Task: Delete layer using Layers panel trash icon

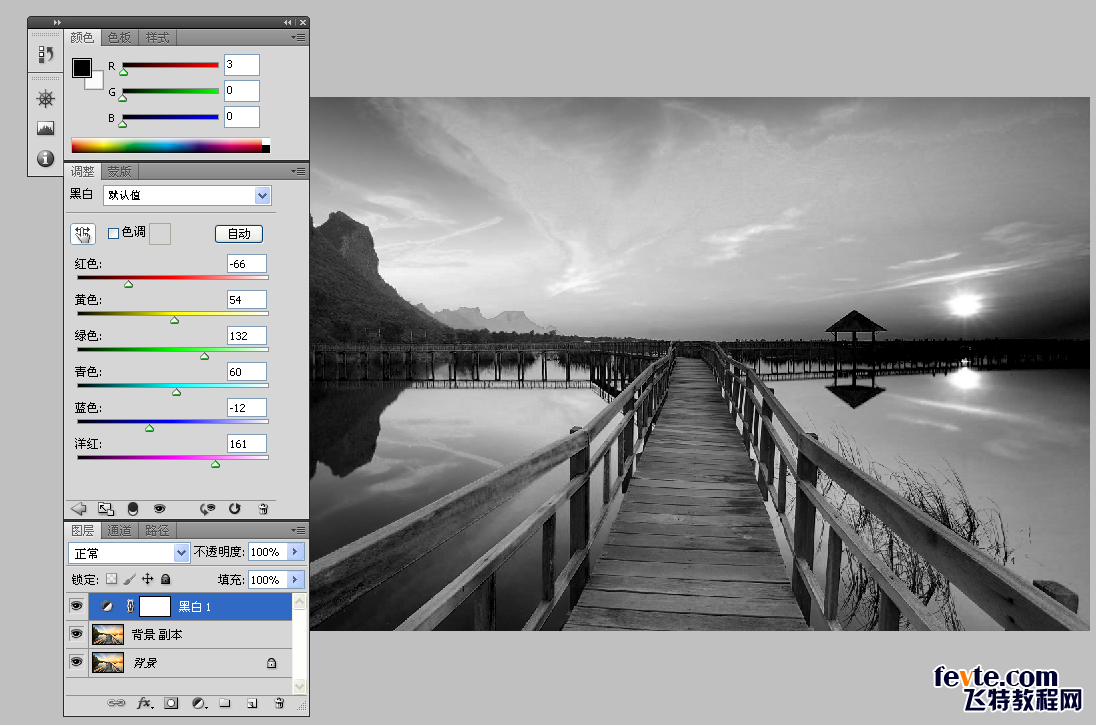Action: tap(279, 703)
